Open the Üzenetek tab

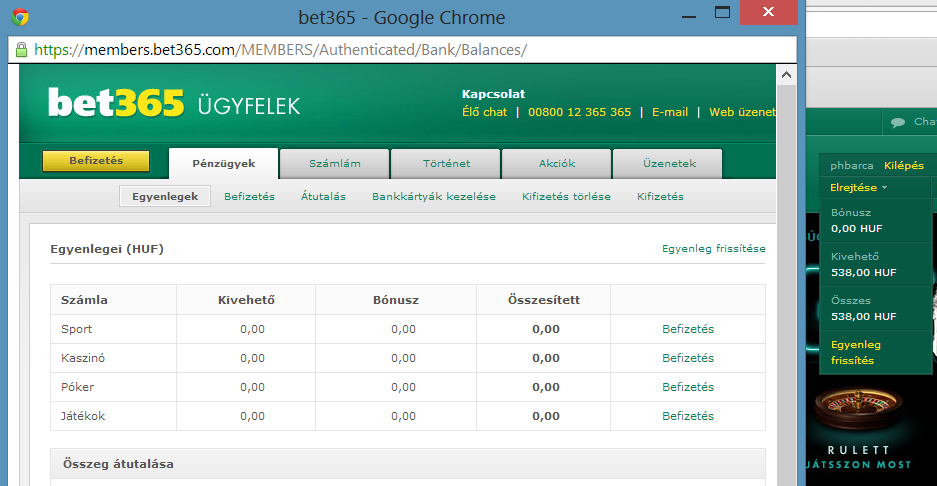click(x=669, y=163)
